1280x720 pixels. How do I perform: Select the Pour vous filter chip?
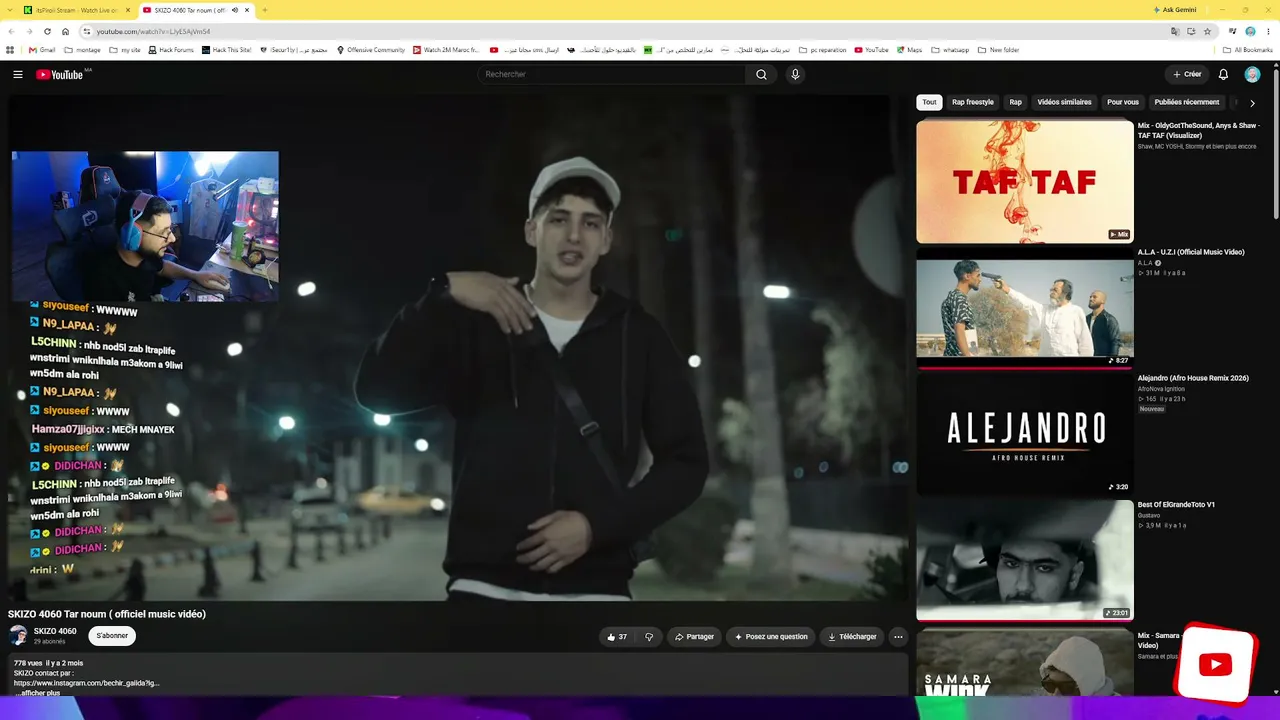pos(1123,102)
